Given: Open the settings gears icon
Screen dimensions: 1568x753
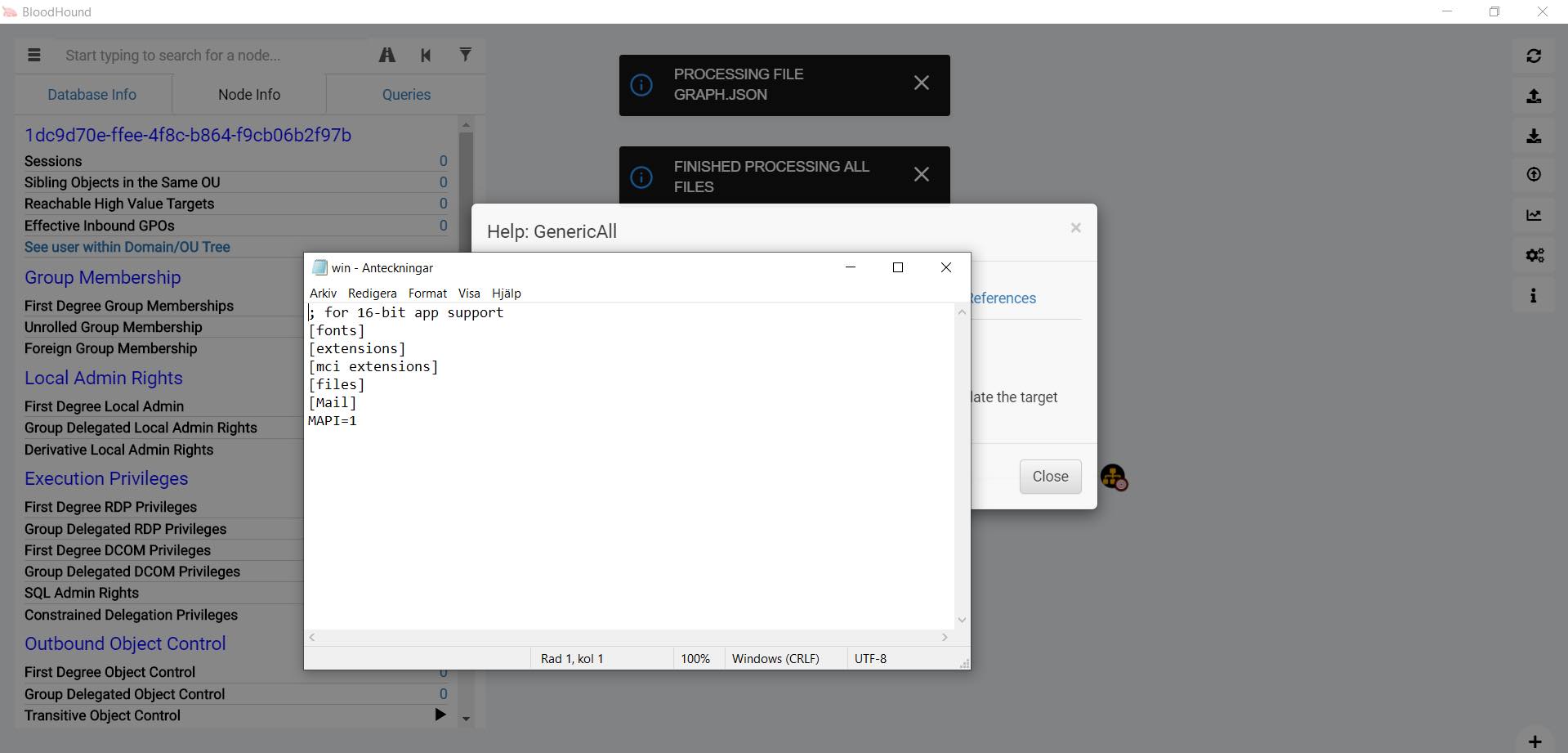Looking at the screenshot, I should click(x=1534, y=255).
